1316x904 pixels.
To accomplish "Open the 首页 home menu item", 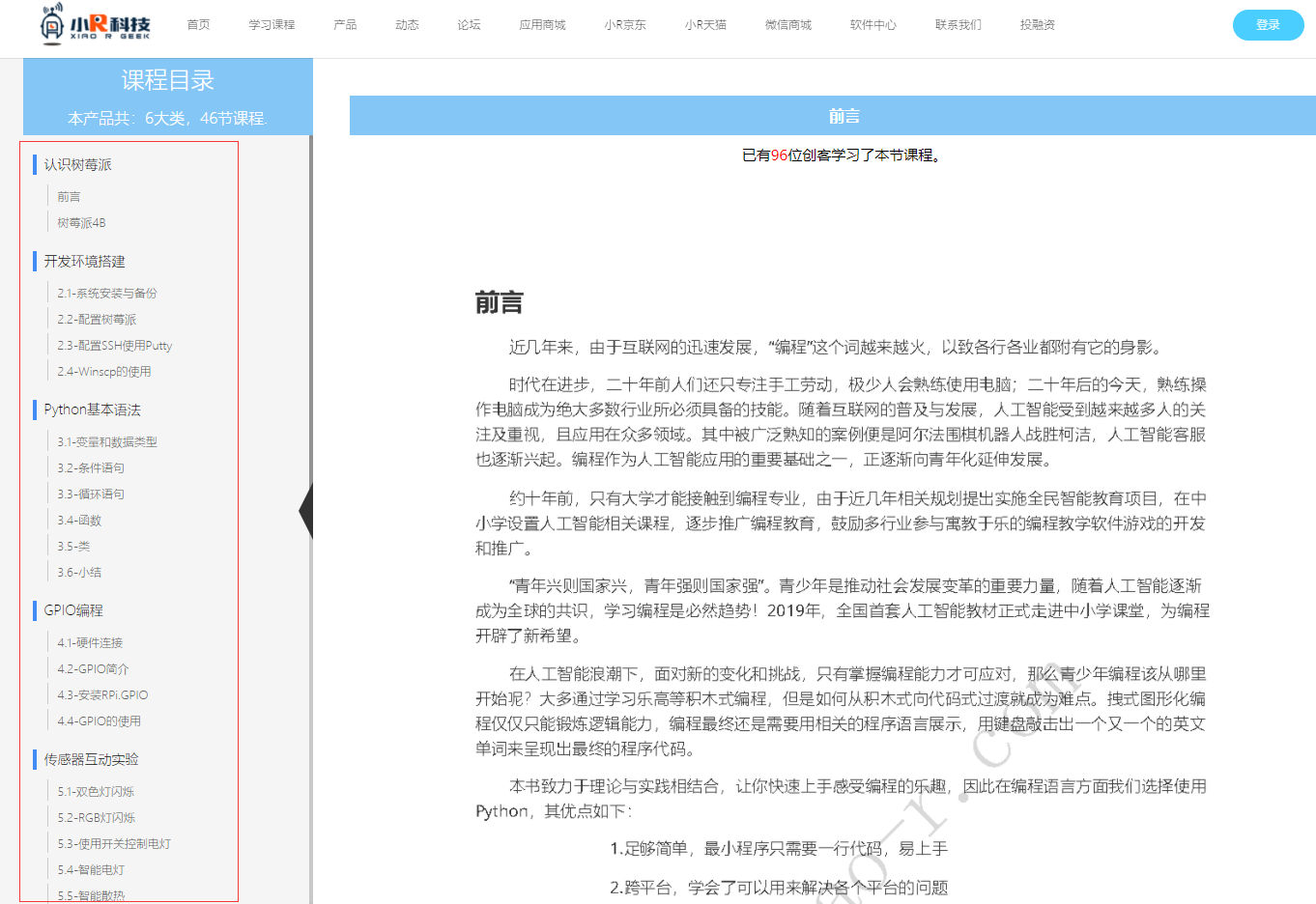I will click(198, 25).
